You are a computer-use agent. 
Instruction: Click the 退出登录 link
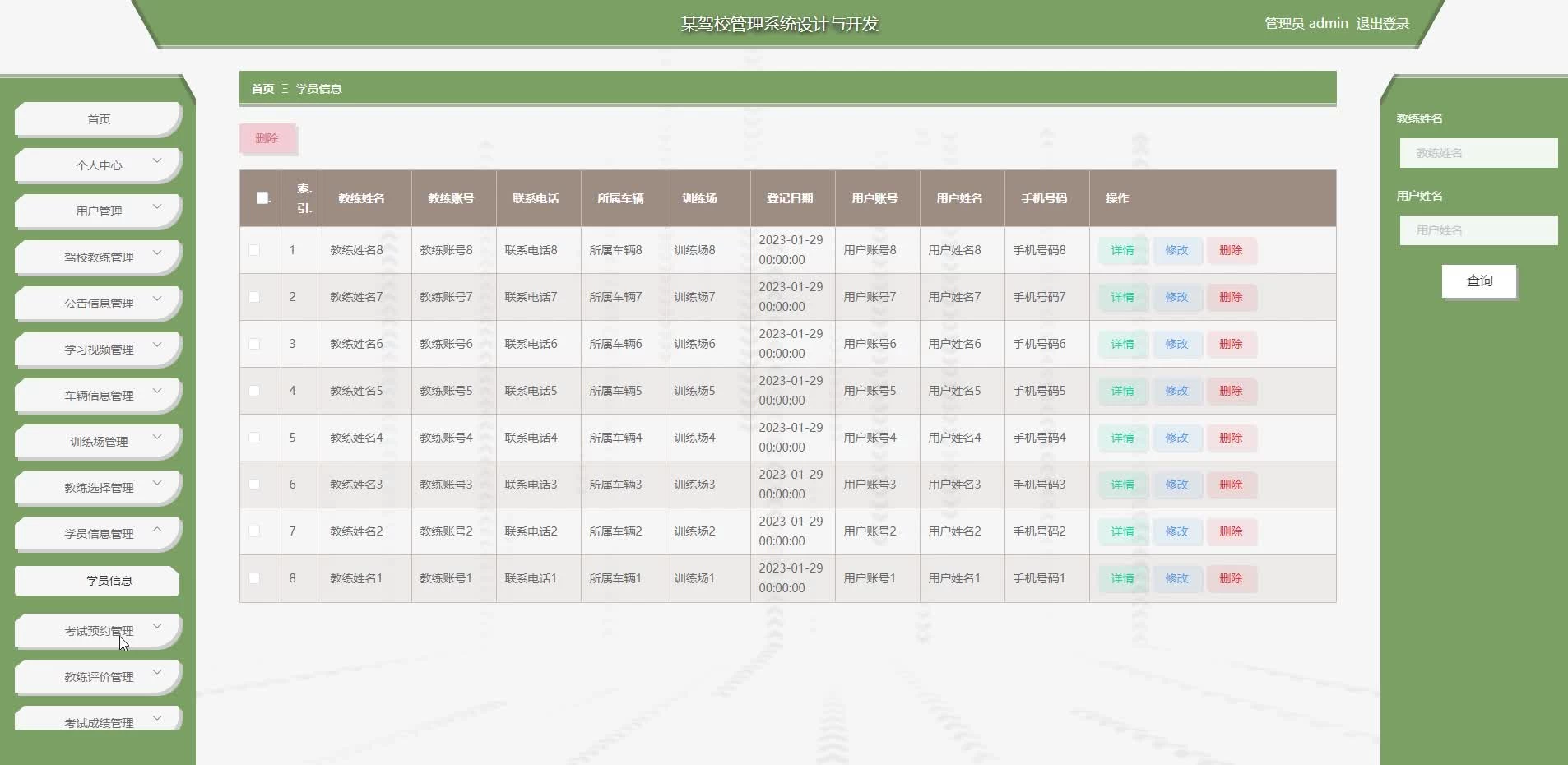pos(1382,24)
